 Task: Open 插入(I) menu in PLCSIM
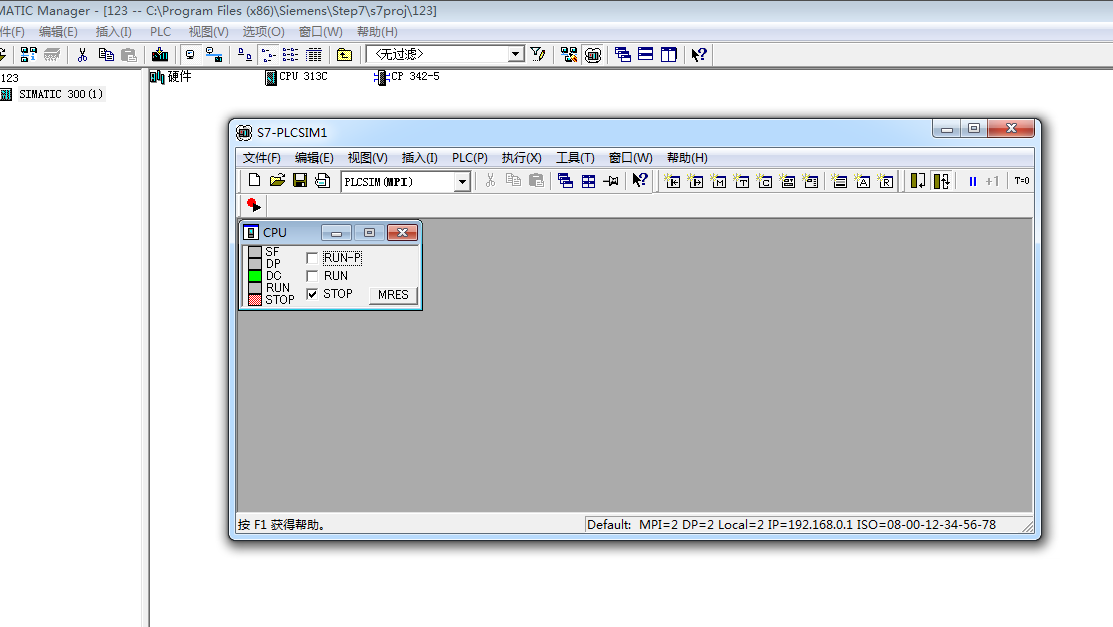click(420, 158)
